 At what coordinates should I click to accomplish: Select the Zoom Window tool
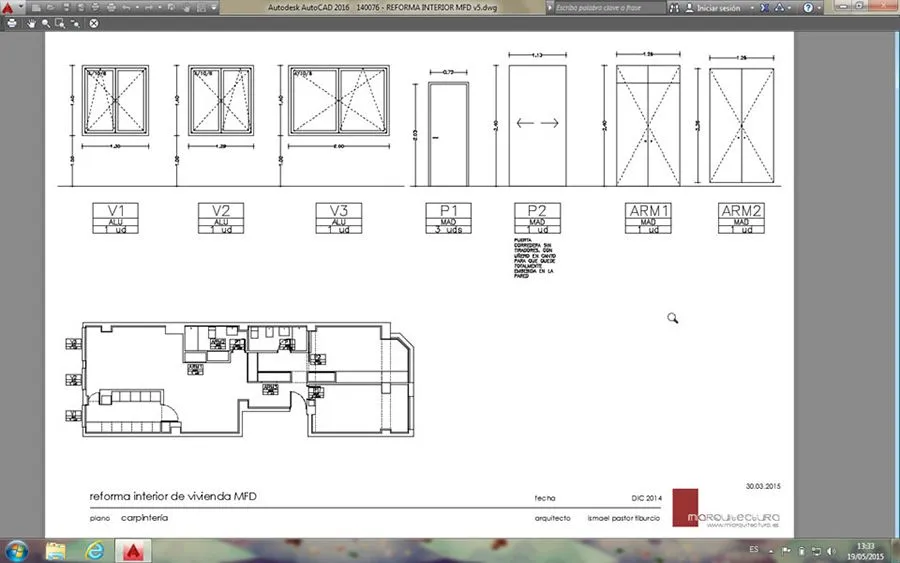60,24
